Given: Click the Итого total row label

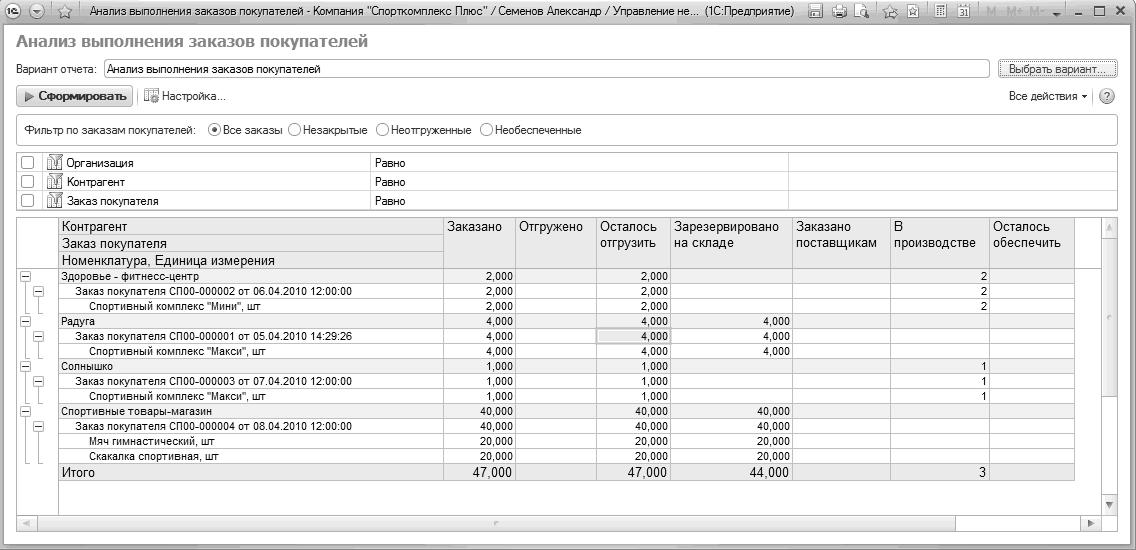Looking at the screenshot, I should 78,472.
